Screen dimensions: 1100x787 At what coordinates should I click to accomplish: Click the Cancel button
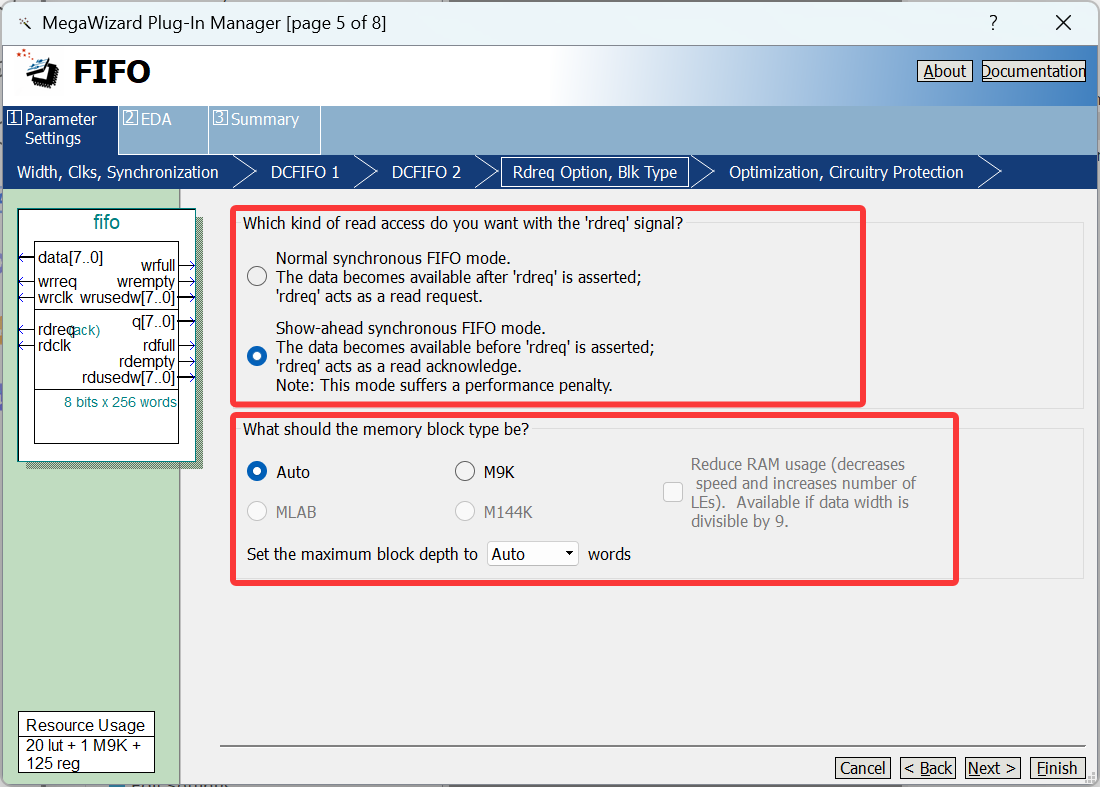862,768
